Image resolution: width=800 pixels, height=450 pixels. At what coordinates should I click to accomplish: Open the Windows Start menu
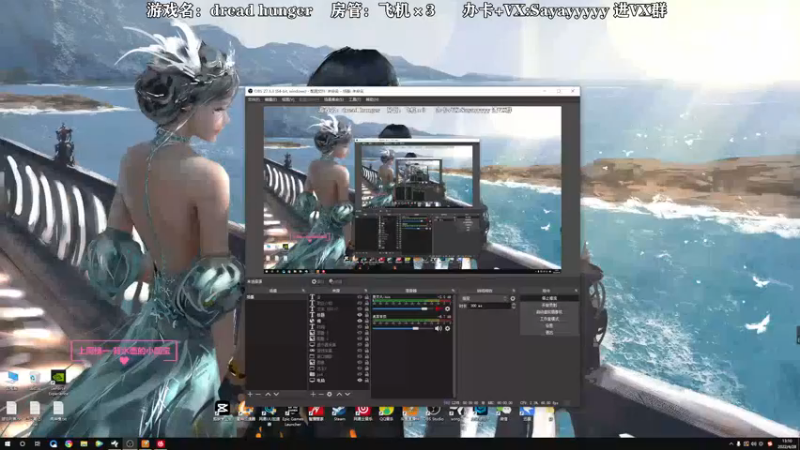coord(7,444)
